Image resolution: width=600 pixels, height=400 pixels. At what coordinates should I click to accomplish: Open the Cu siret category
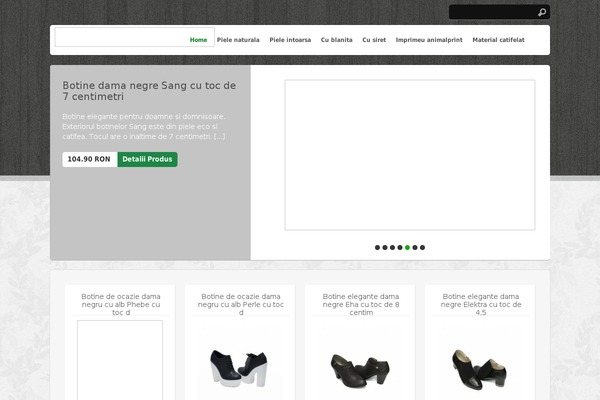tap(374, 40)
